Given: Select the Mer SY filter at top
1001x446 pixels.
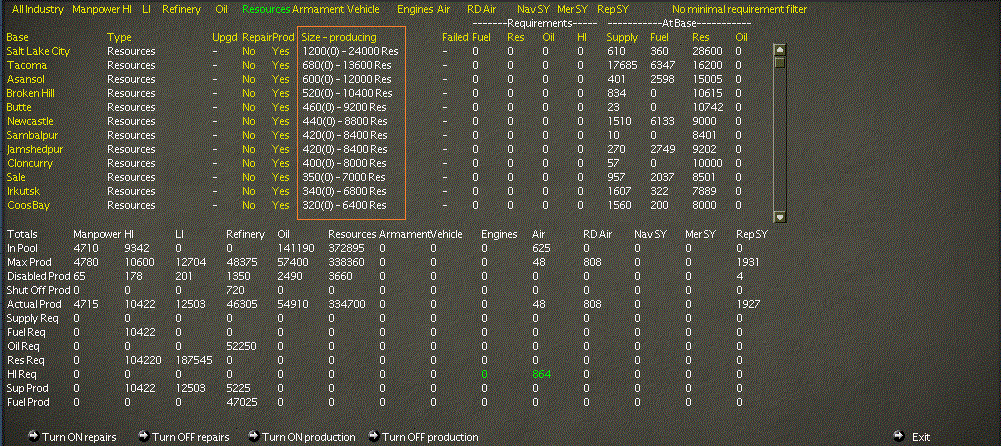Looking at the screenshot, I should point(573,10).
